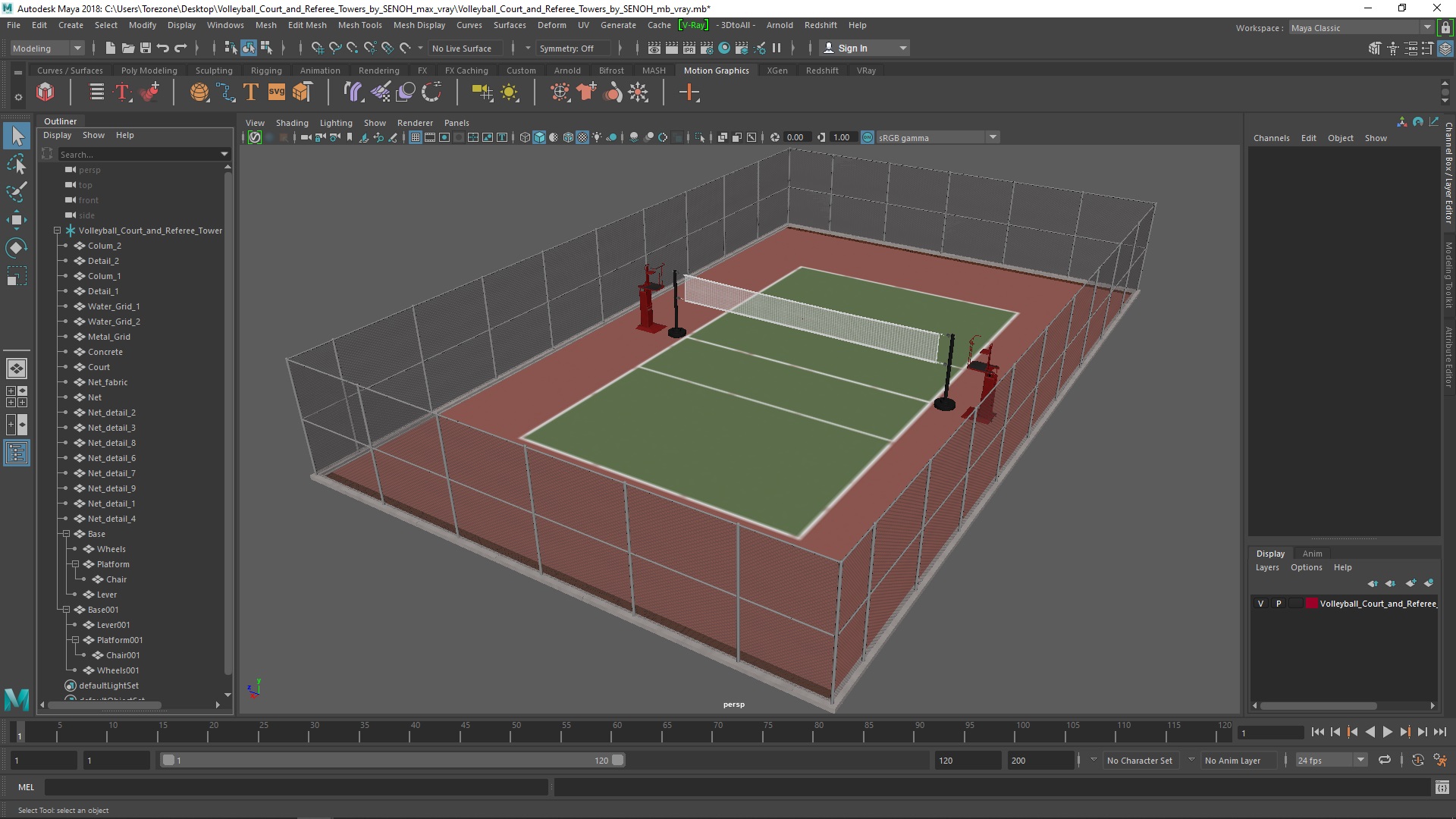Switch to the Poly Modeling shelf tab
The height and width of the screenshot is (819, 1456).
(x=149, y=71)
